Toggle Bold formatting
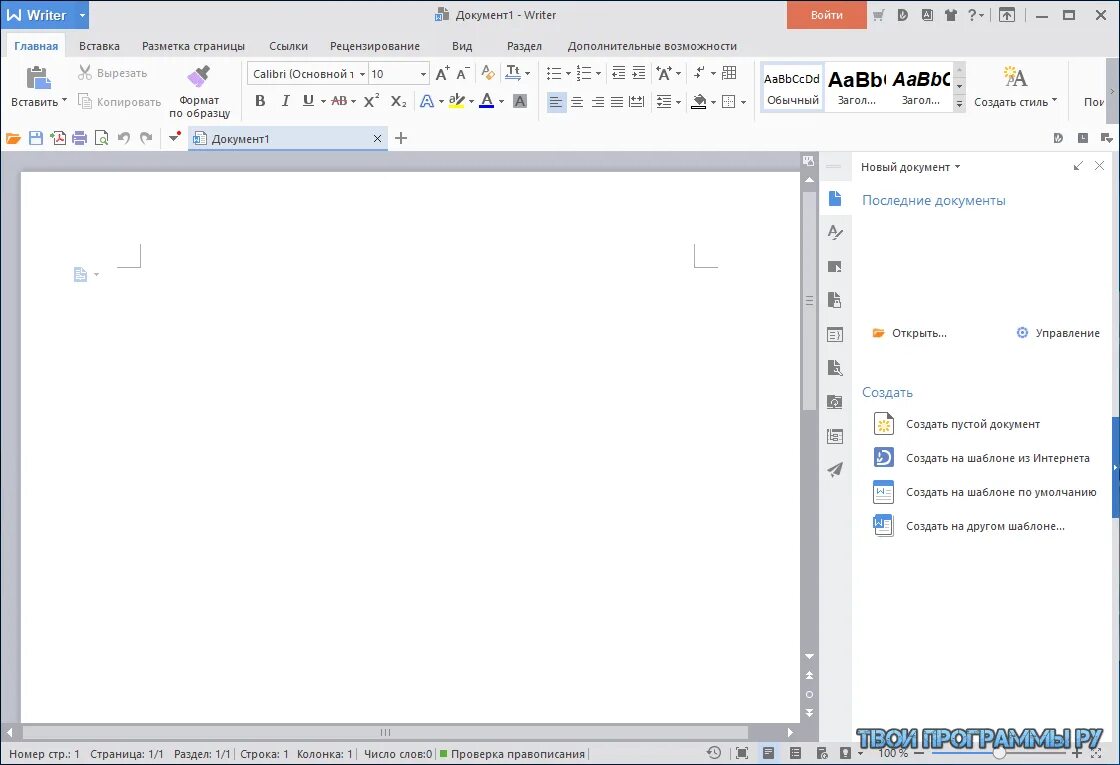The height and width of the screenshot is (765, 1120). point(260,101)
